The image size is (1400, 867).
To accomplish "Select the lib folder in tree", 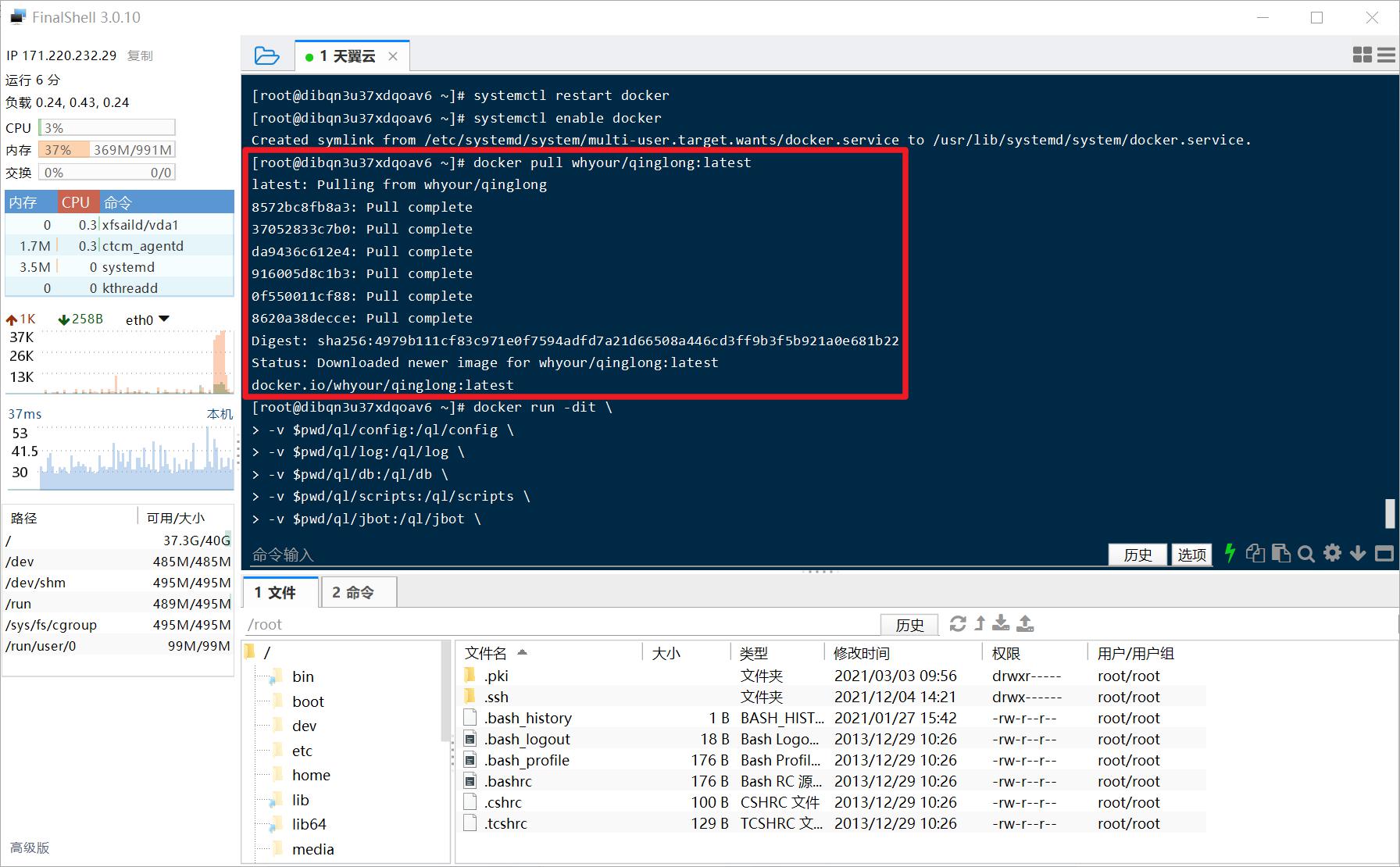I will tap(300, 800).
